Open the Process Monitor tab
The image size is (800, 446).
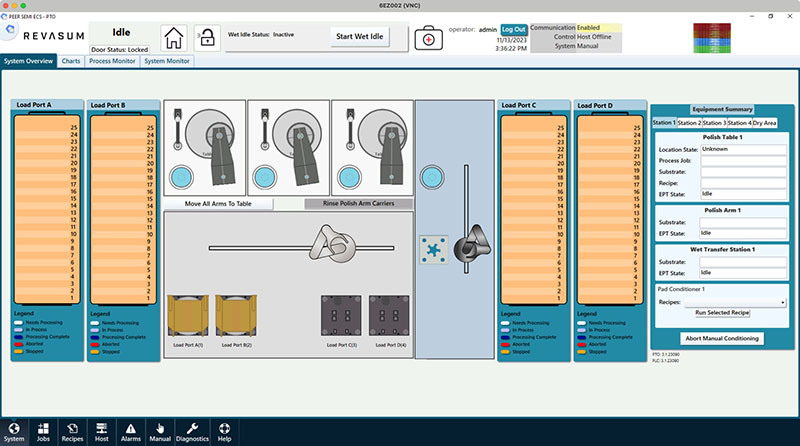click(x=112, y=61)
